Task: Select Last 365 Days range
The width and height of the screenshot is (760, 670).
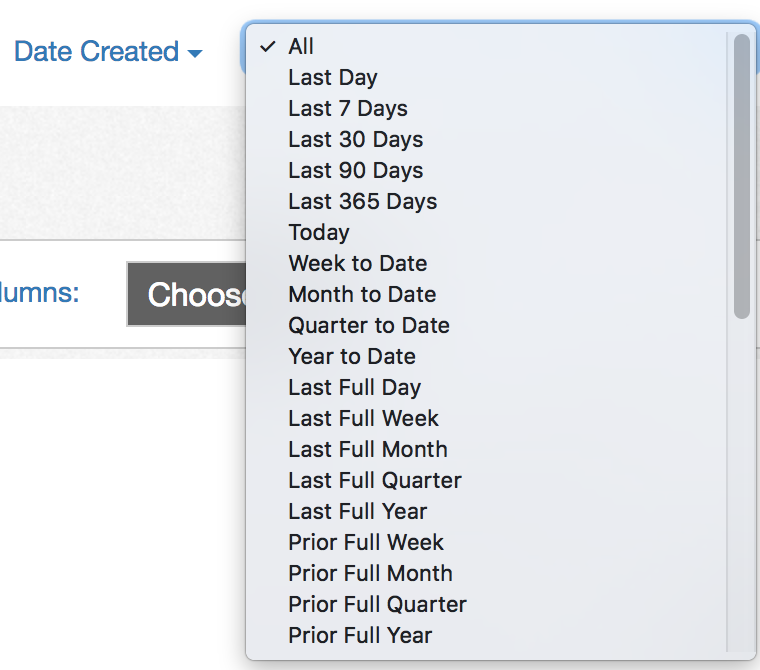Action: click(363, 201)
